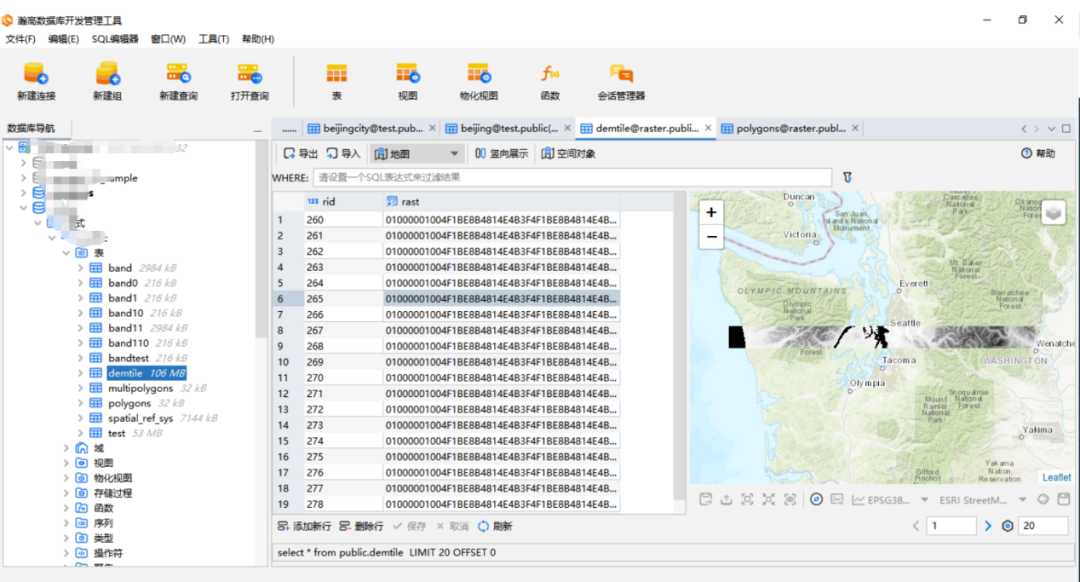Click the eye focus icon below the map
The width and height of the screenshot is (1080, 582).
point(790,499)
